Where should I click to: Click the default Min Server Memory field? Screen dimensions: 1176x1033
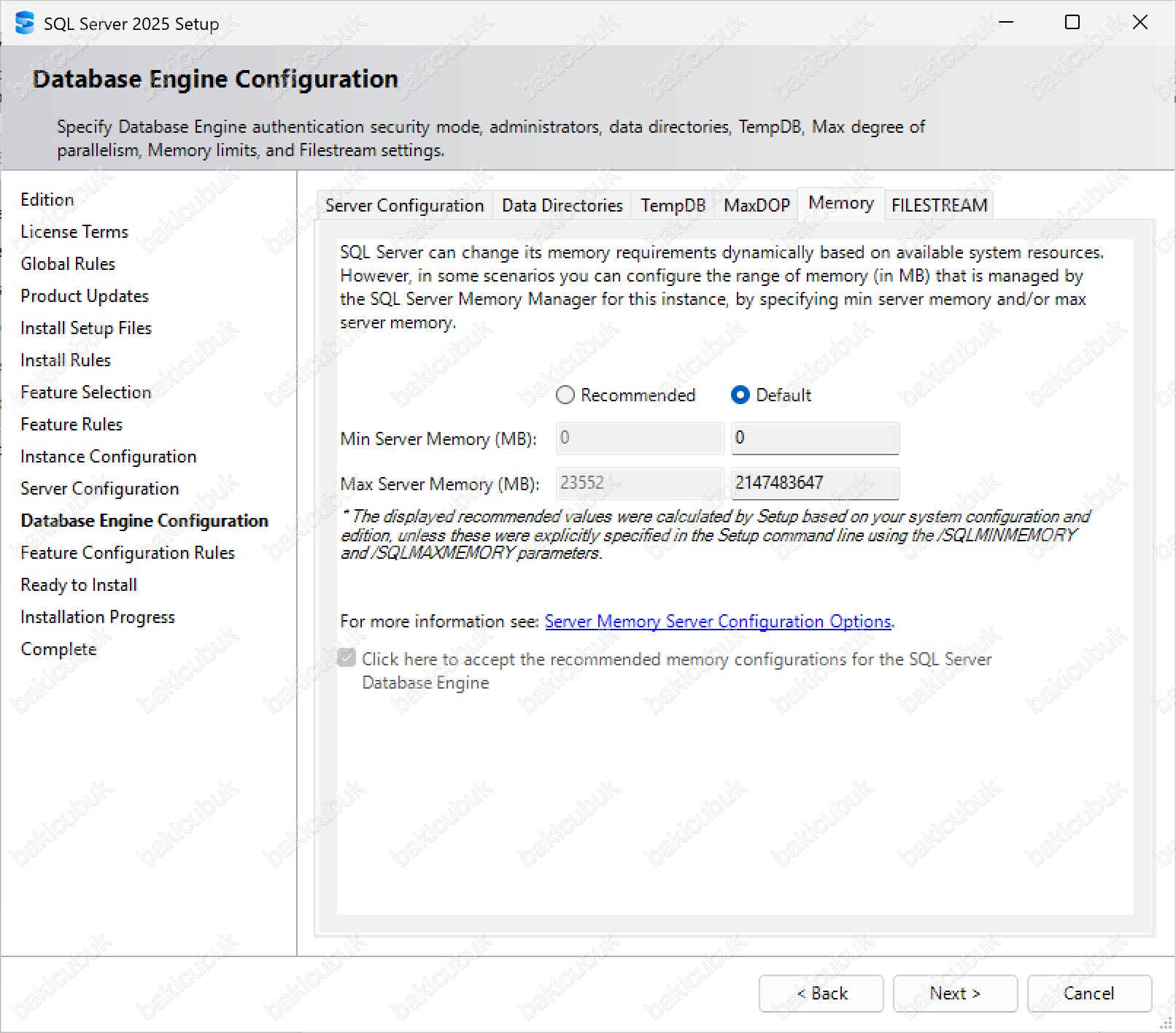tap(815, 438)
